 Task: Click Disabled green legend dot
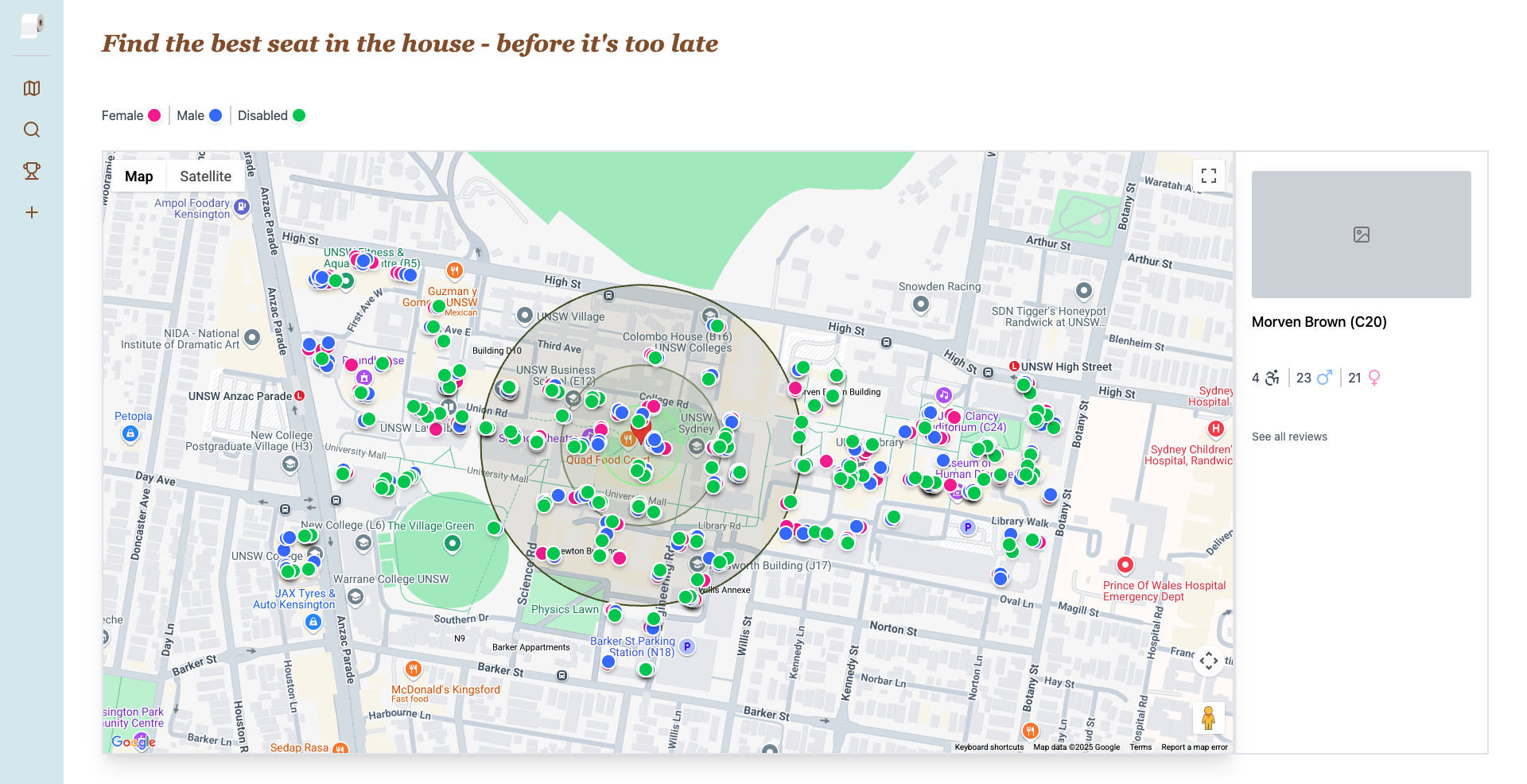coord(299,115)
